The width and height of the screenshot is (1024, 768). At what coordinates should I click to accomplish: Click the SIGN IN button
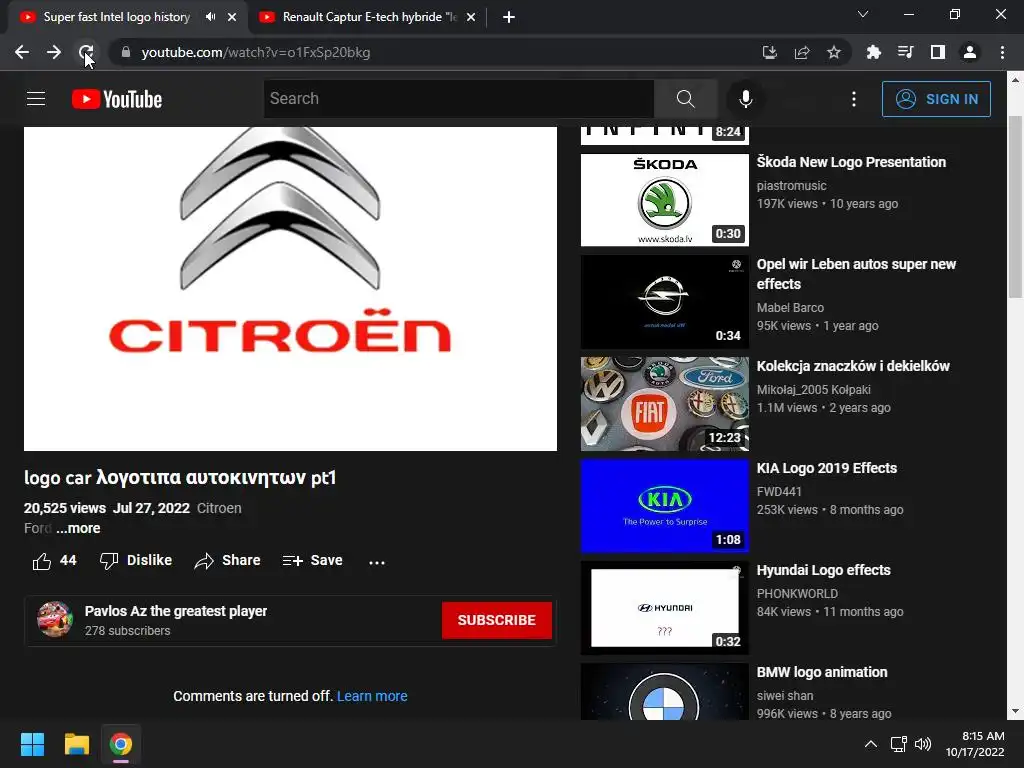936,99
